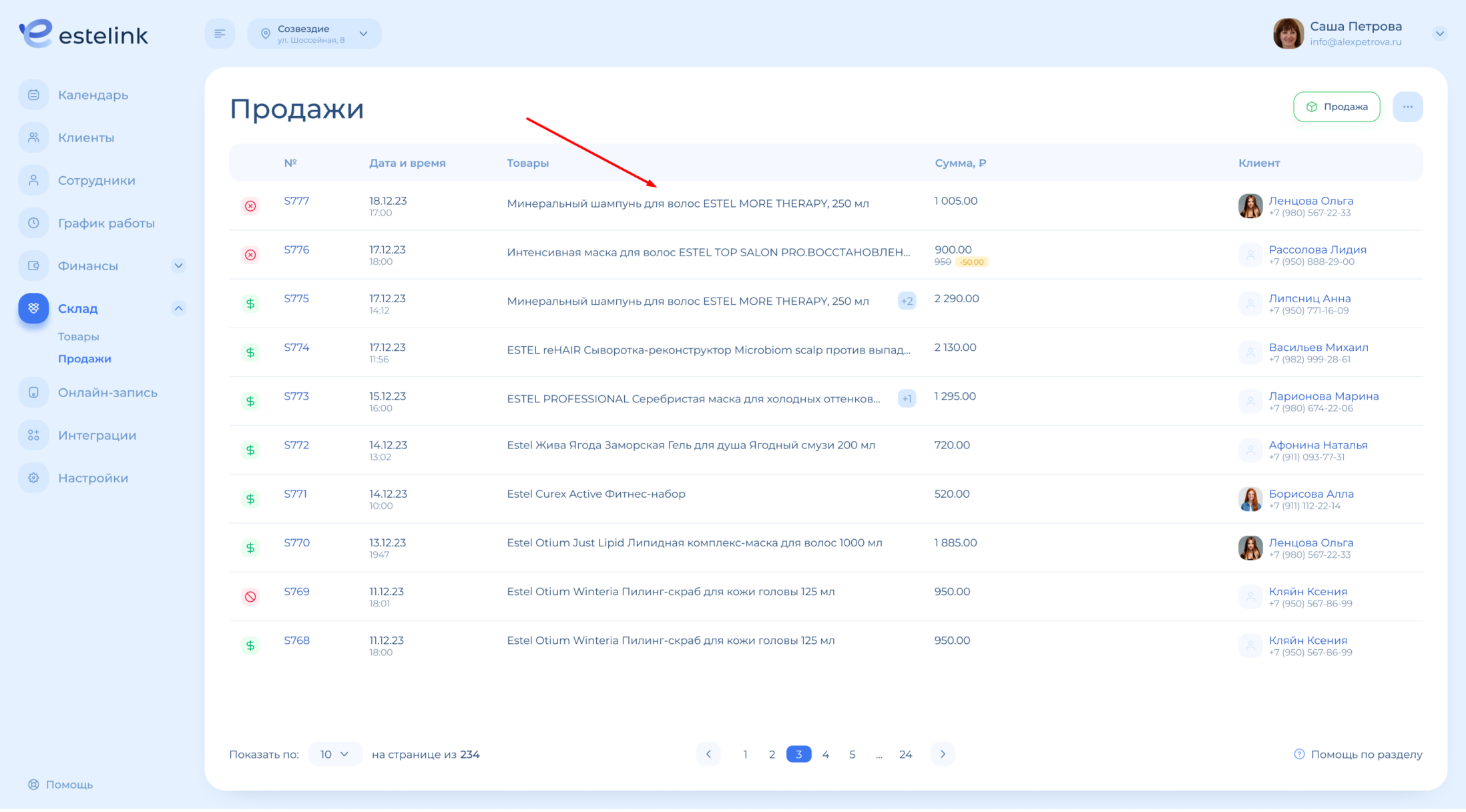Click paid dollar icon of sale S771
The image size is (1466, 812).
coord(250,499)
